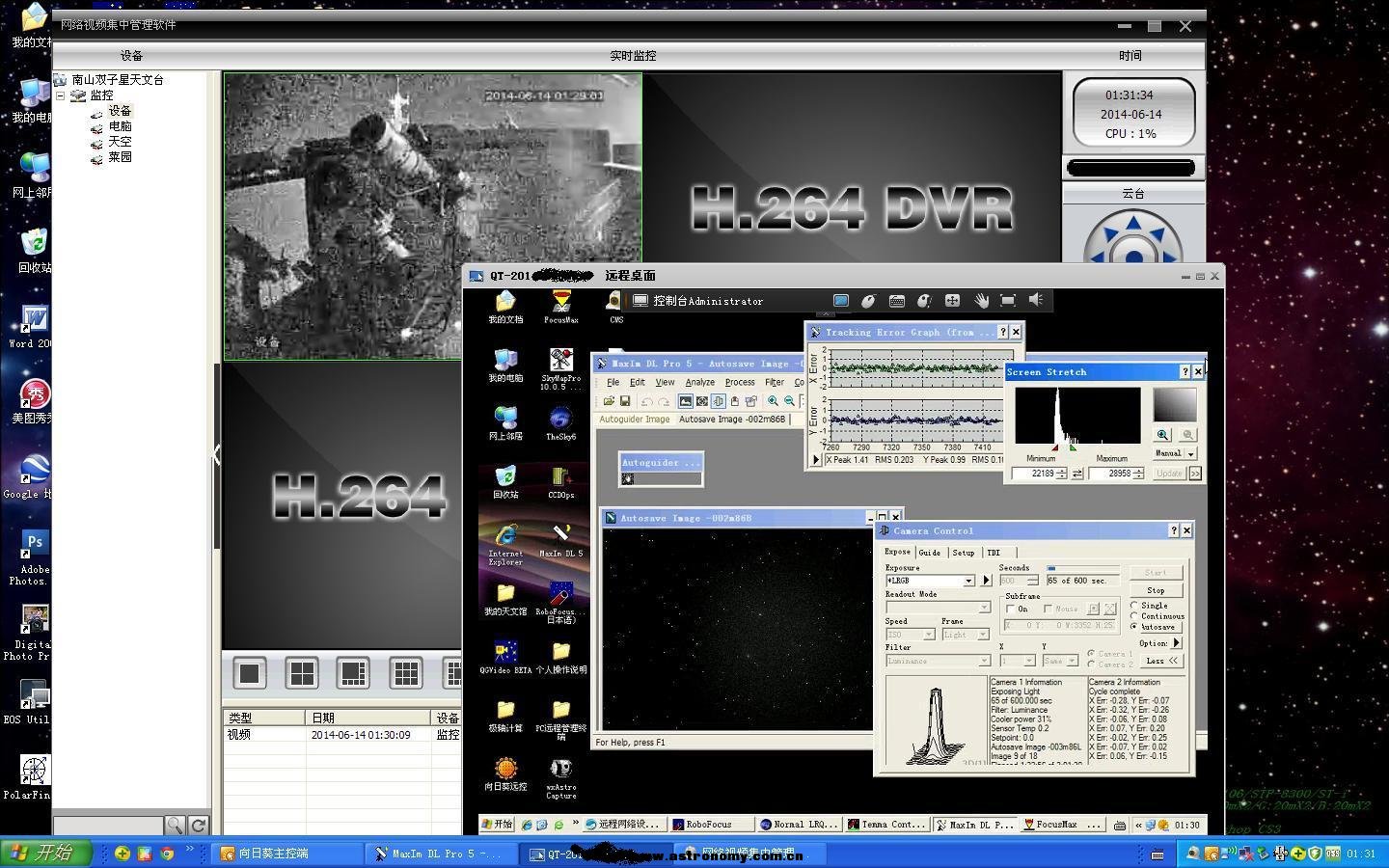Open FocusMax icon on remote desktop

coord(560,307)
